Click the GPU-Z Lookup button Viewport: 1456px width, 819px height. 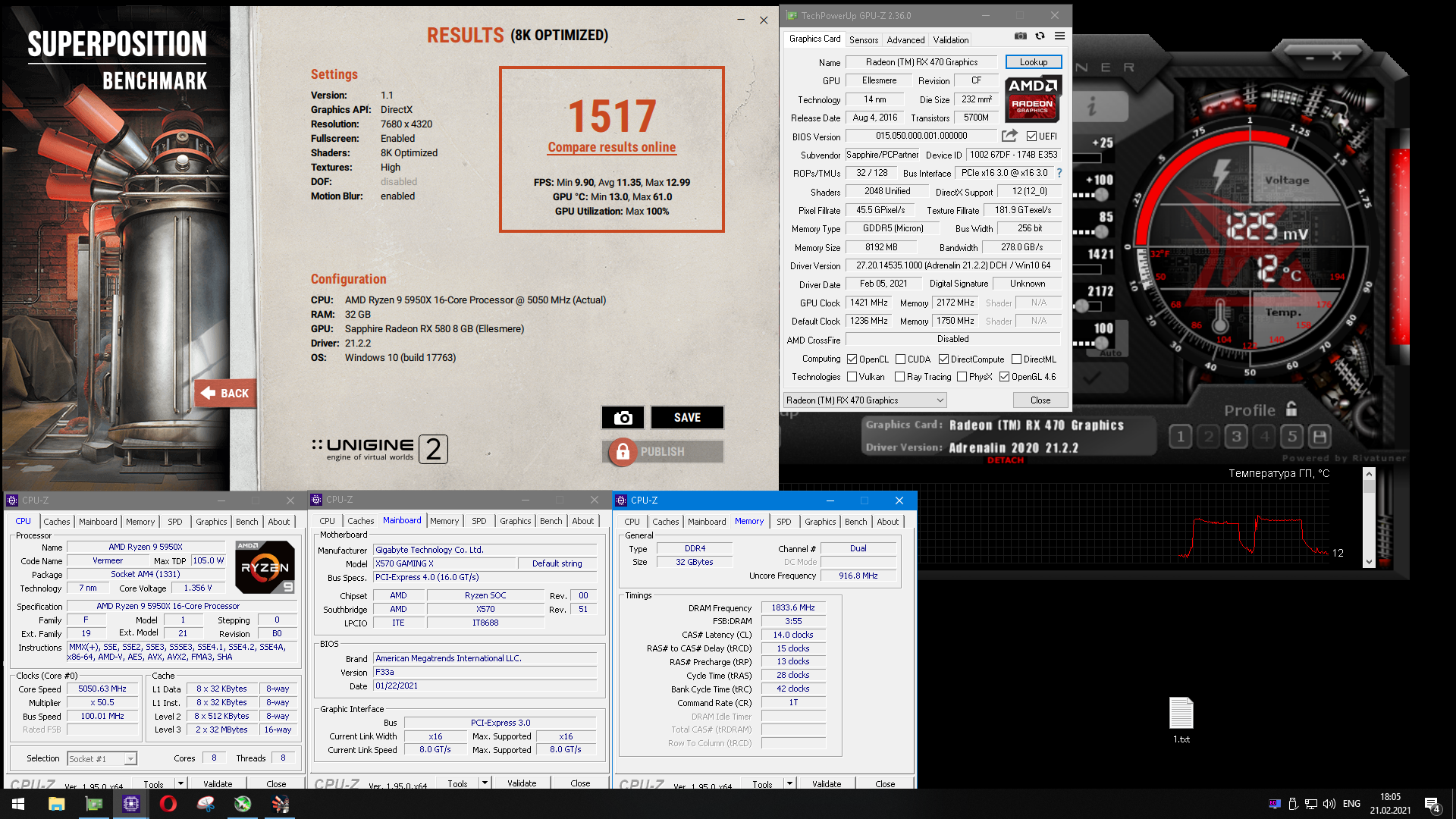[1034, 62]
